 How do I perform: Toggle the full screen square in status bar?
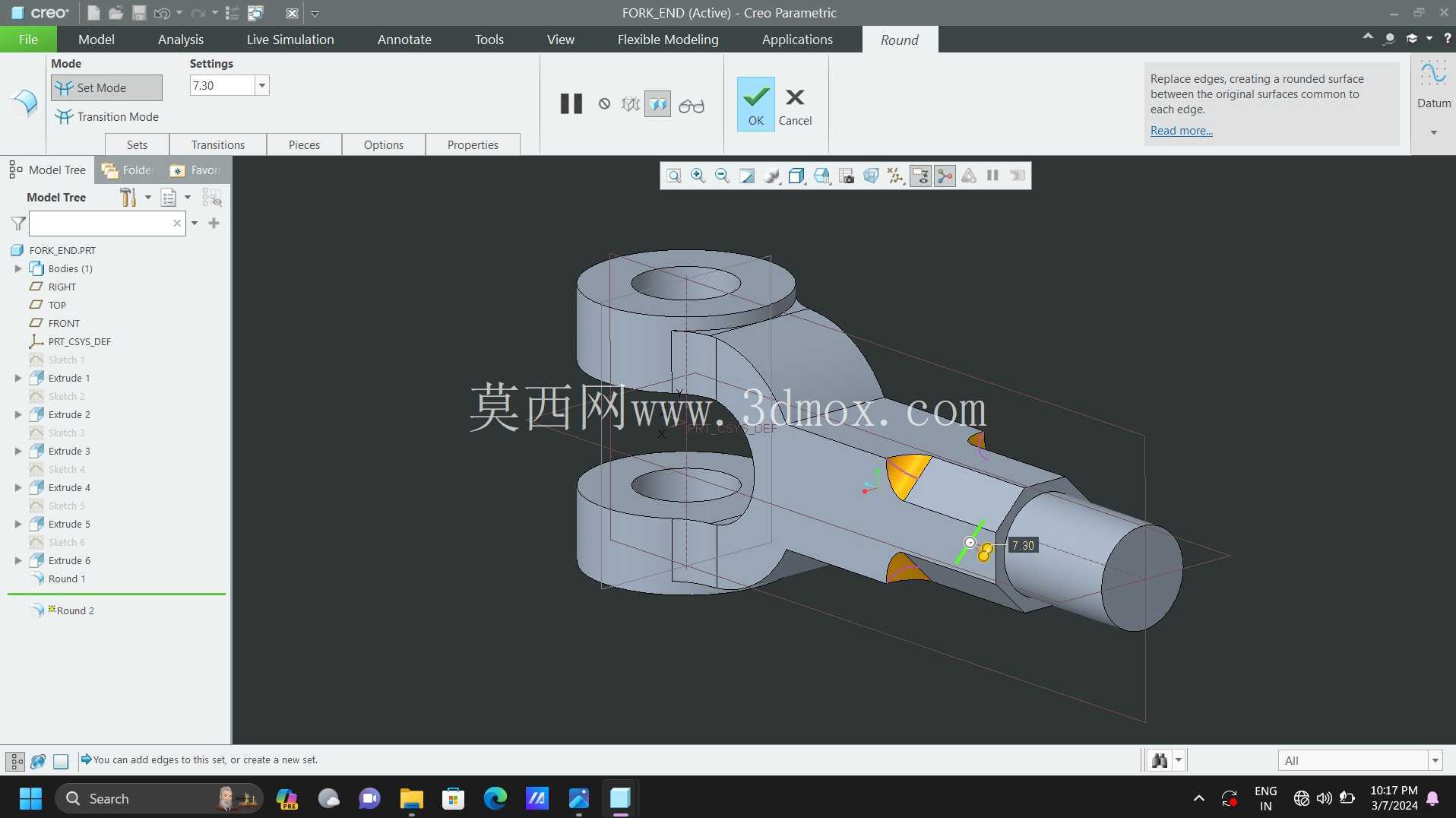pos(61,761)
